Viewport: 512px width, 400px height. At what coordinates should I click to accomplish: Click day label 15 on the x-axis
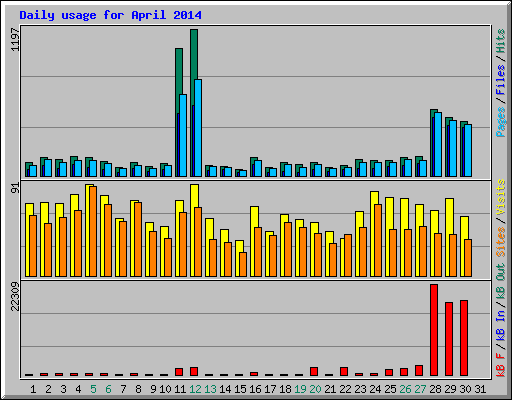[x=240, y=389]
